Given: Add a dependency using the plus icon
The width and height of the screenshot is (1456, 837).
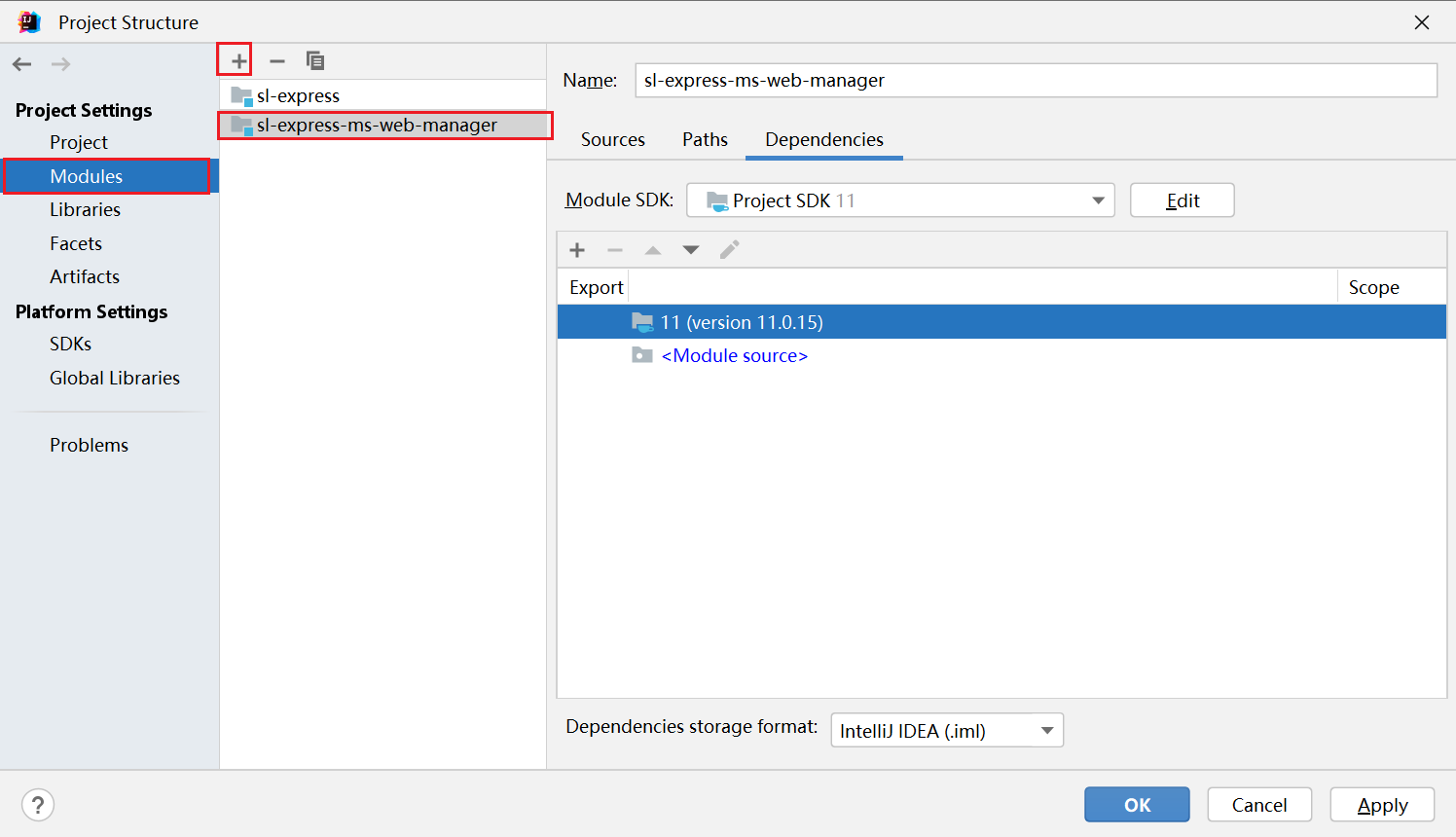Looking at the screenshot, I should [577, 250].
